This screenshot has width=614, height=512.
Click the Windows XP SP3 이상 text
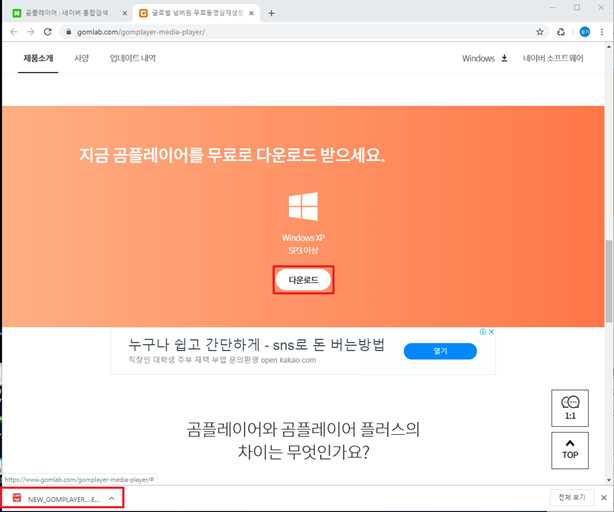tap(303, 244)
